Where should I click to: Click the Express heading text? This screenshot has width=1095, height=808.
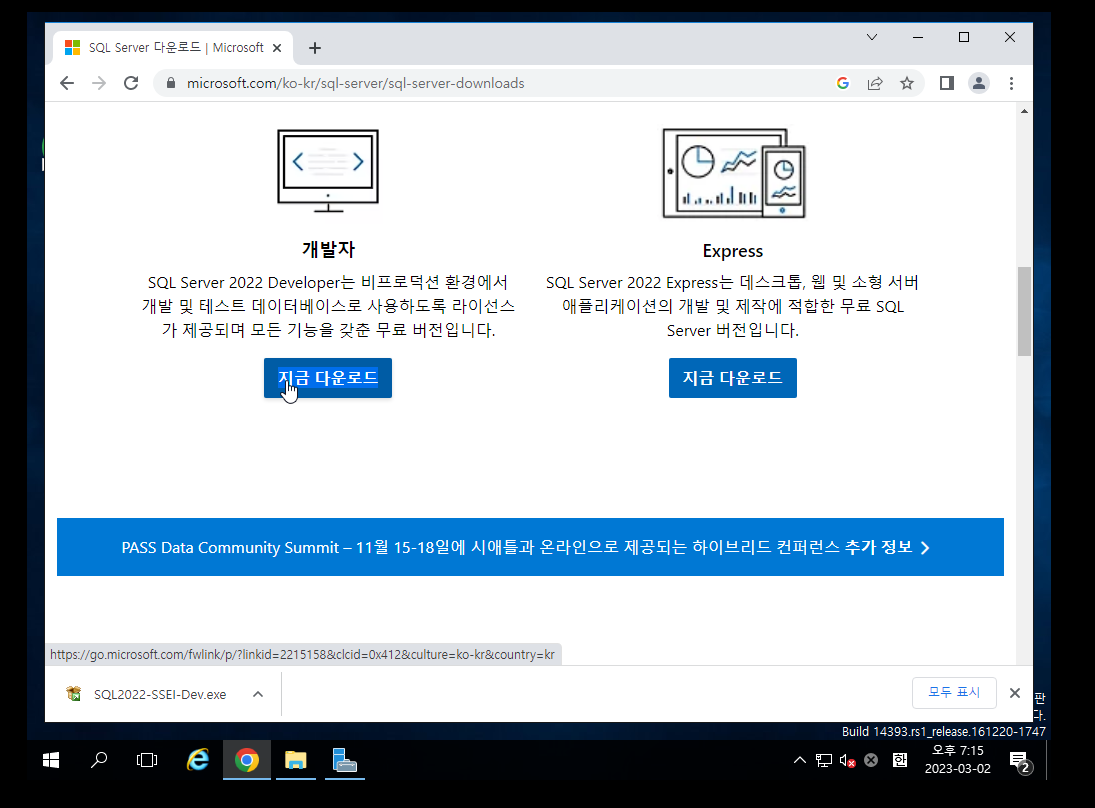click(x=733, y=251)
